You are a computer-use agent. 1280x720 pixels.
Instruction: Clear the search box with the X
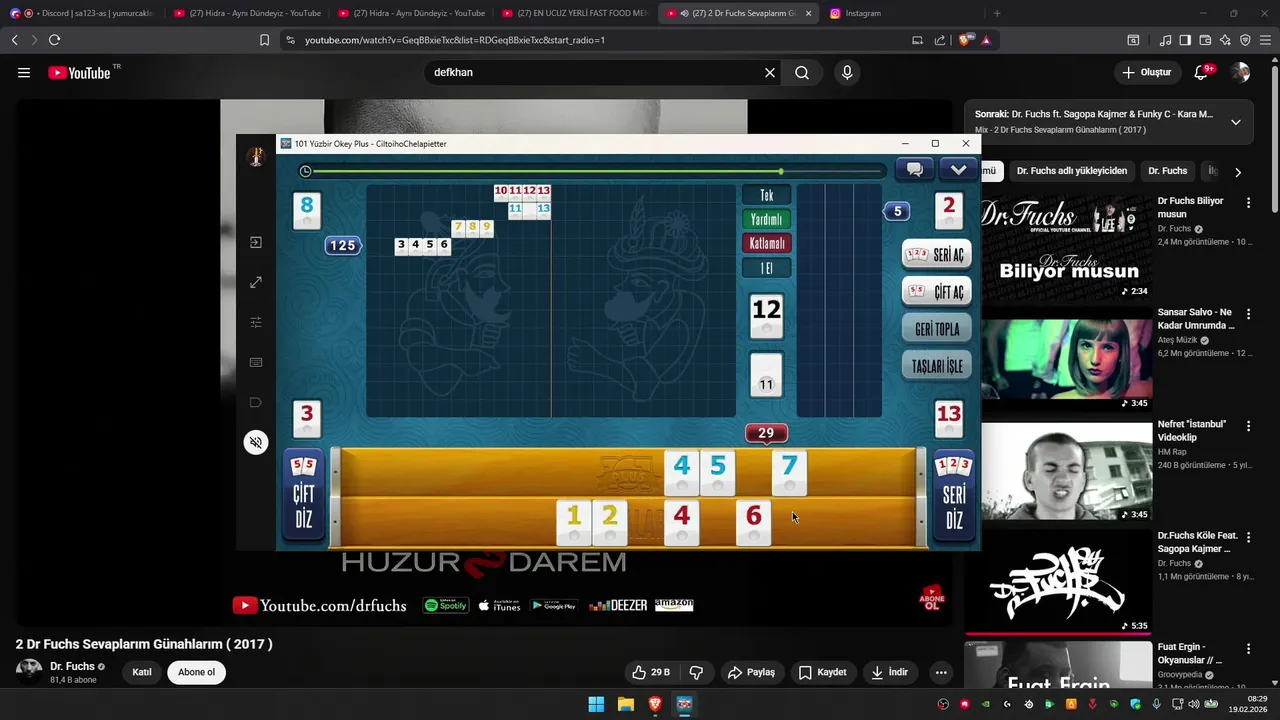(770, 73)
